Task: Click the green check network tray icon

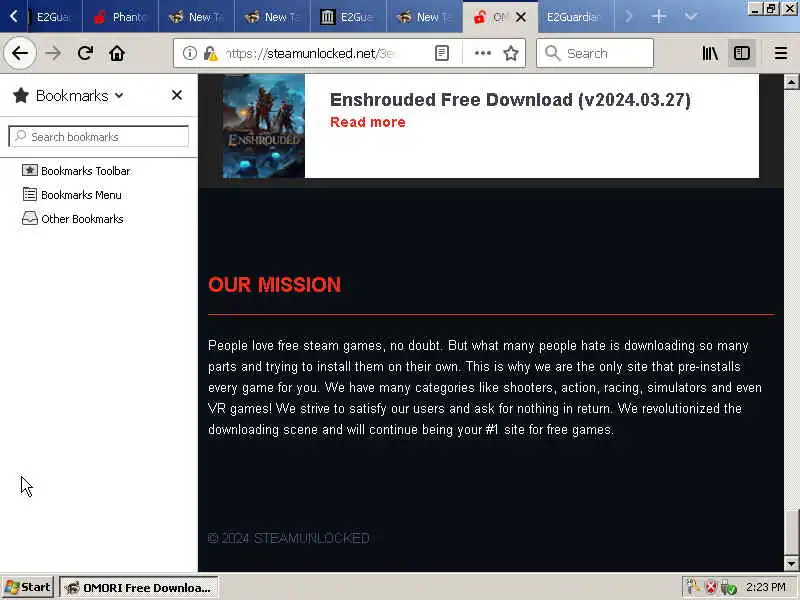Action: coord(729,587)
